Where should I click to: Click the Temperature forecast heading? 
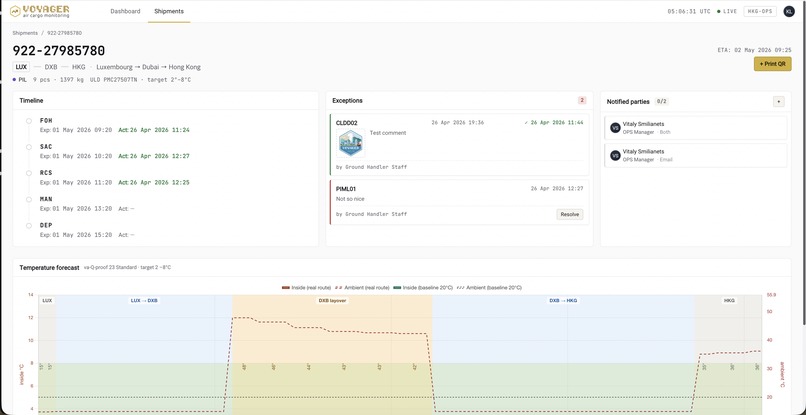coord(49,267)
